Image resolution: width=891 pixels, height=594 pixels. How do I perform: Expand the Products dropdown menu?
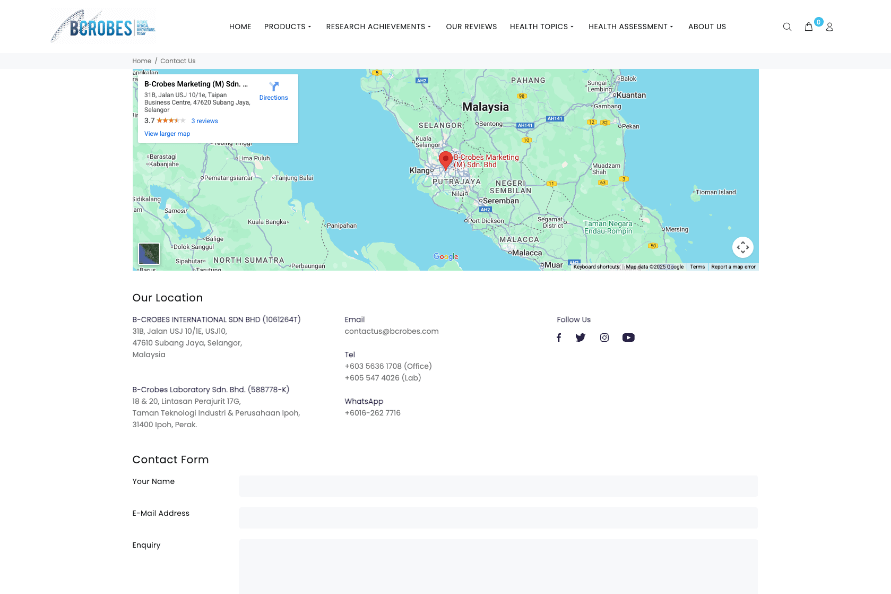tap(288, 27)
